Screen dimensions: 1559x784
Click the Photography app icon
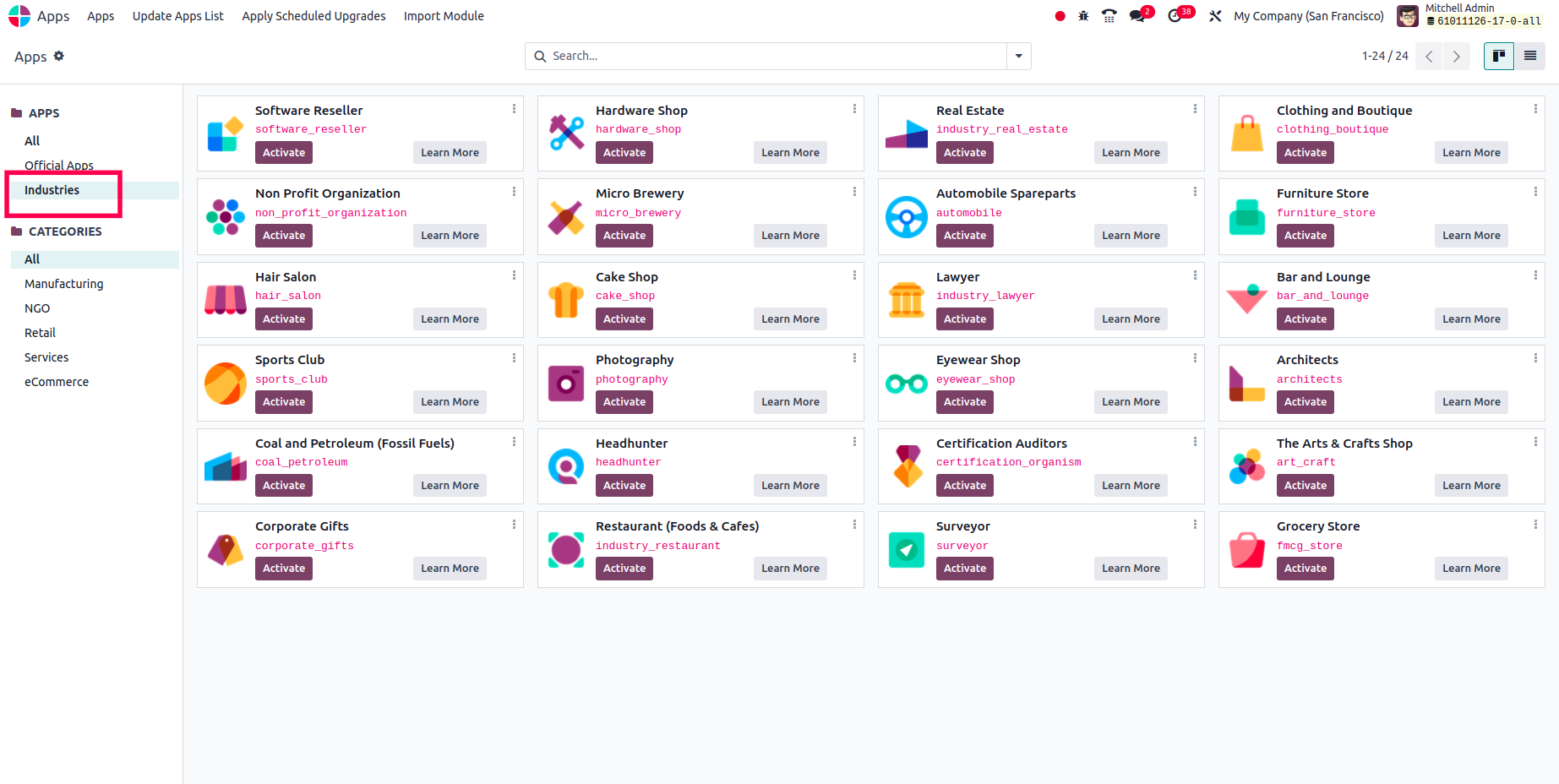565,383
